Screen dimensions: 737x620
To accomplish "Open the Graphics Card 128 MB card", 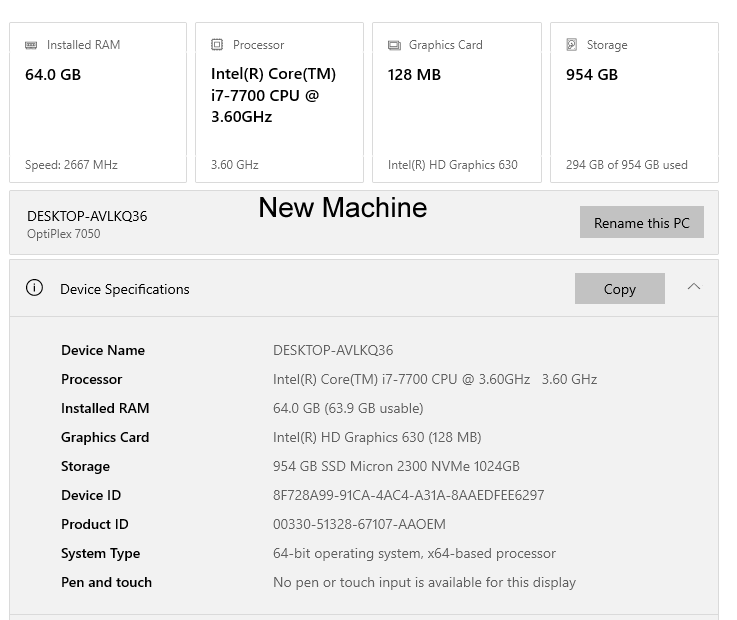I will 457,102.
